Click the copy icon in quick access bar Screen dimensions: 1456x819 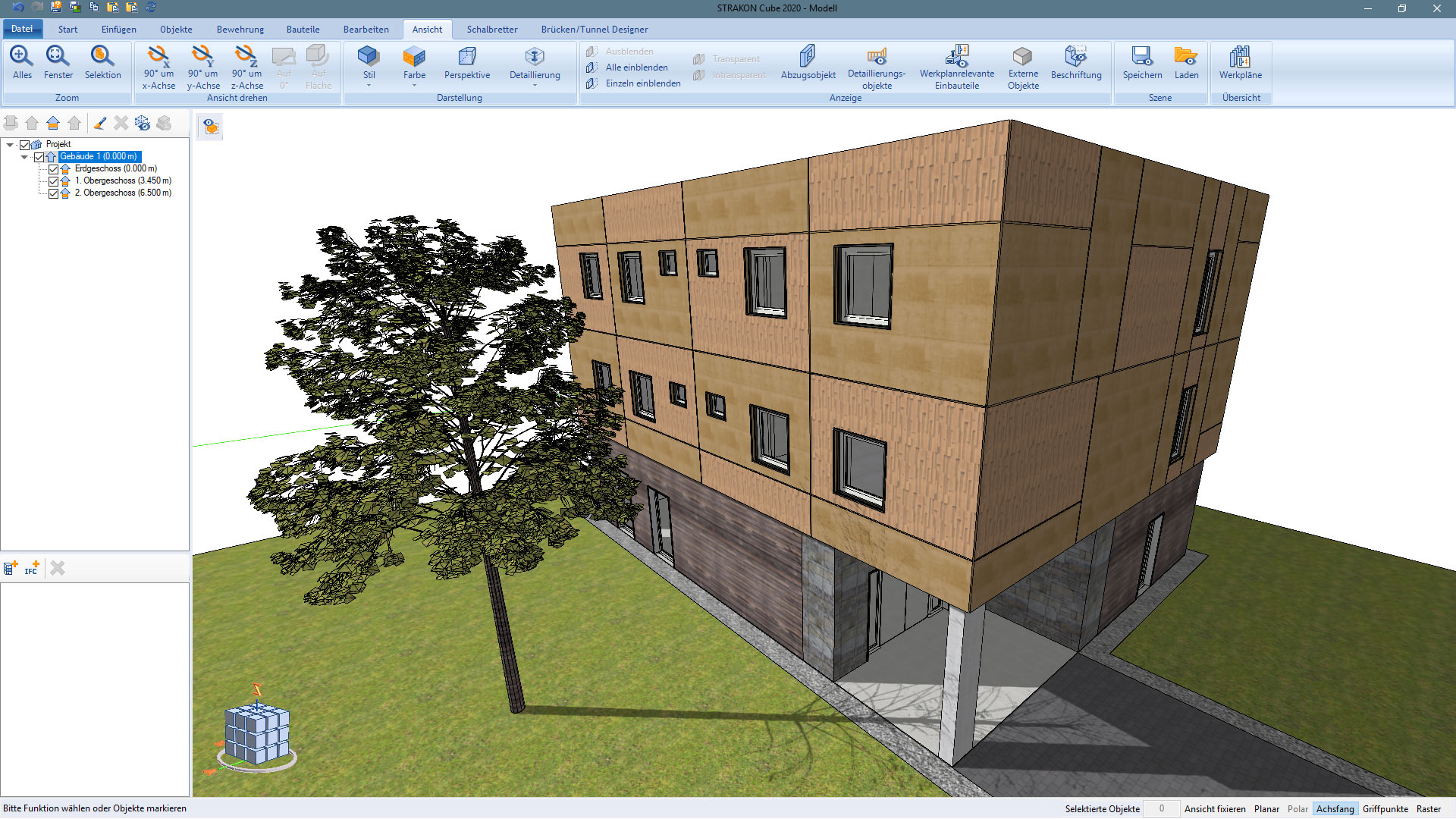94,8
